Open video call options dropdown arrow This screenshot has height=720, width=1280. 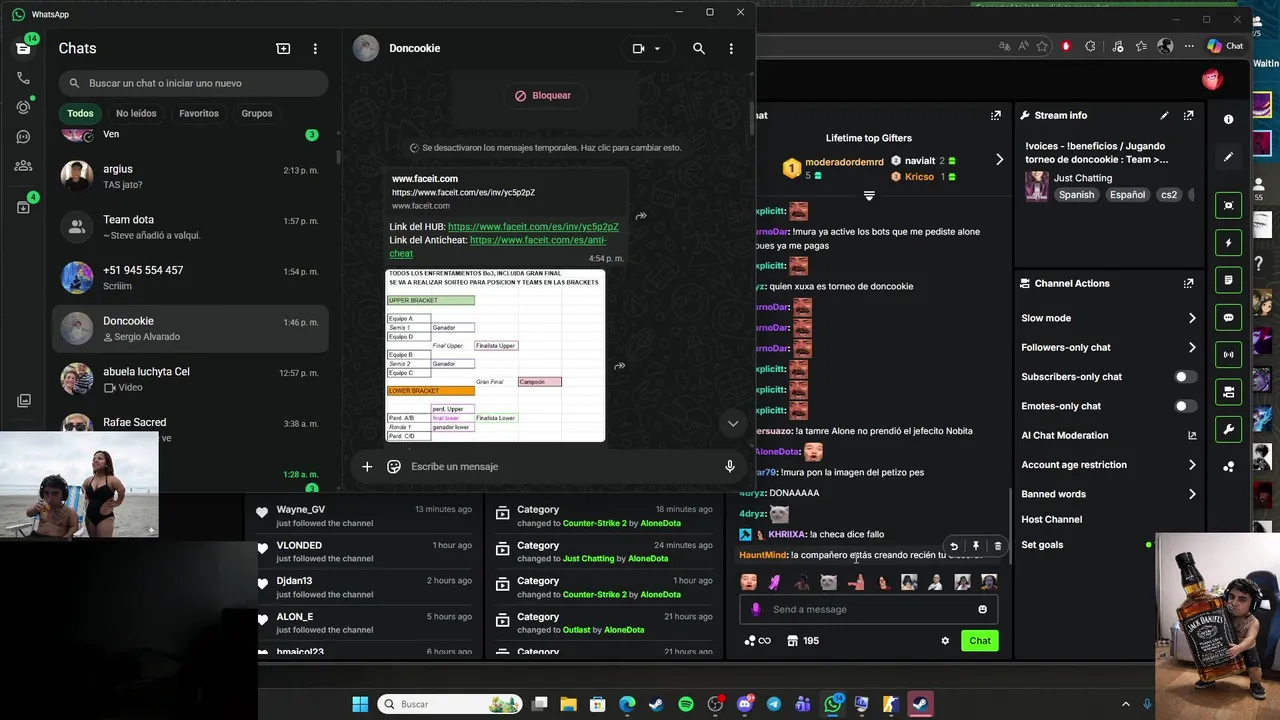tap(657, 48)
